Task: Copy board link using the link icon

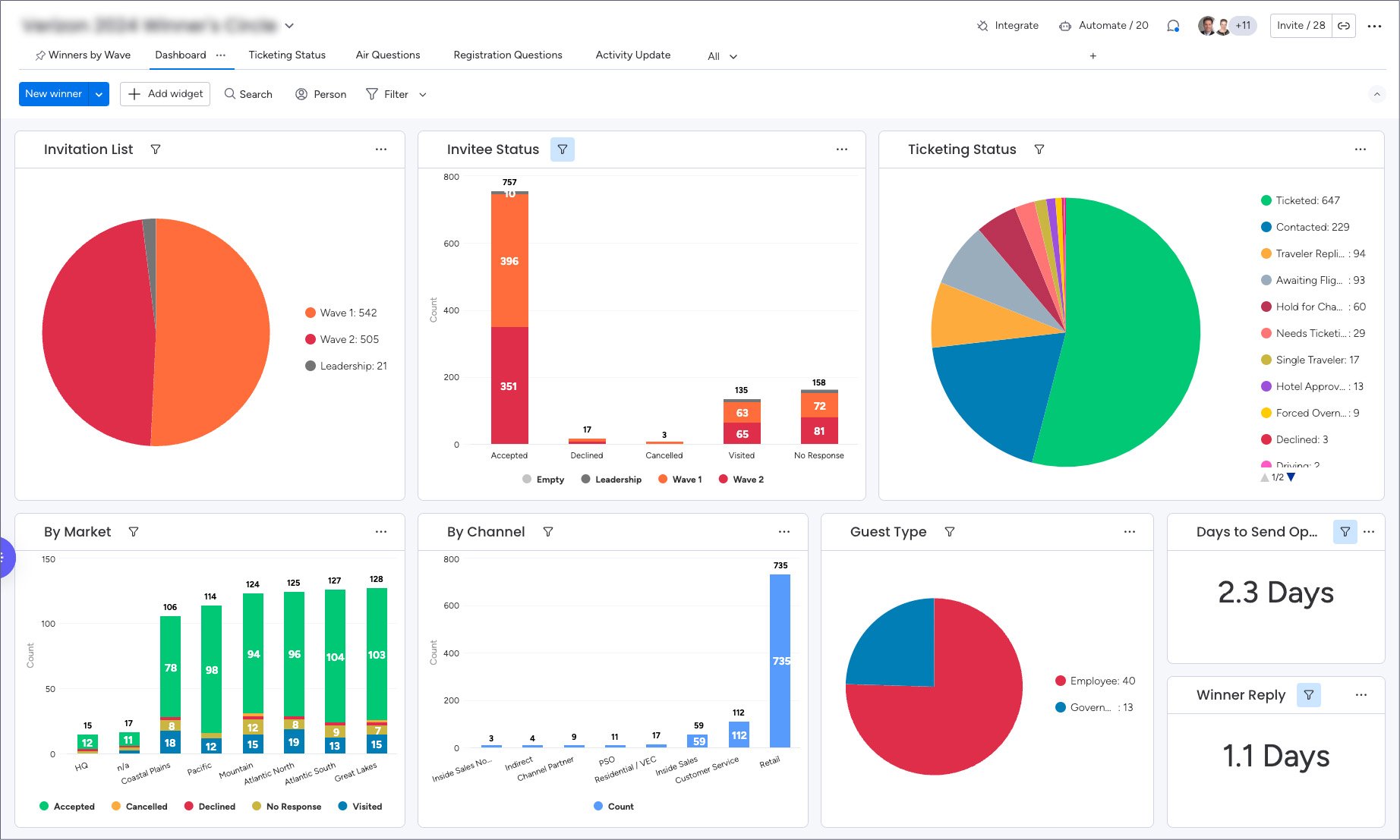Action: (1344, 26)
